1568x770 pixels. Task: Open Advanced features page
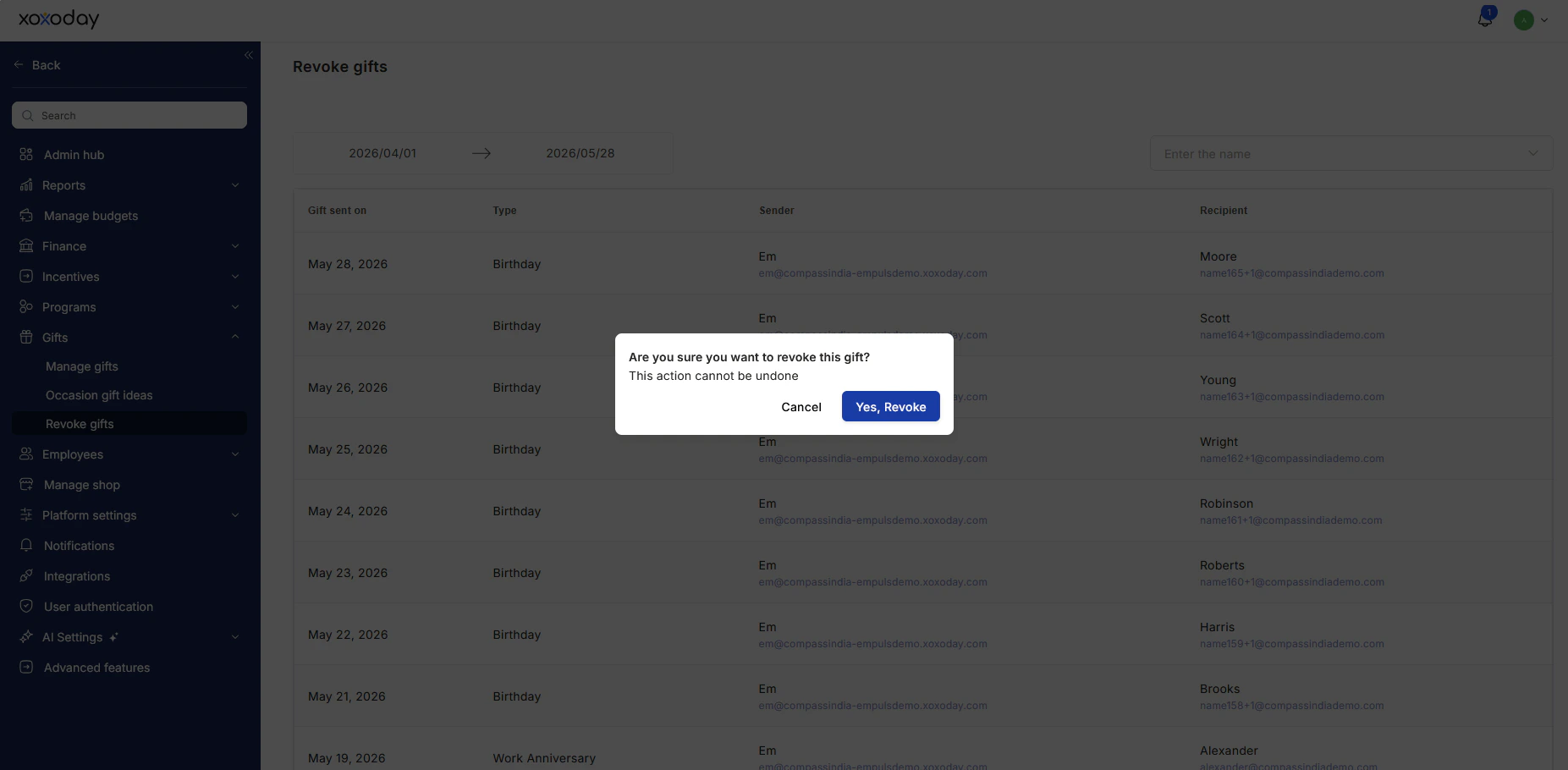96,668
